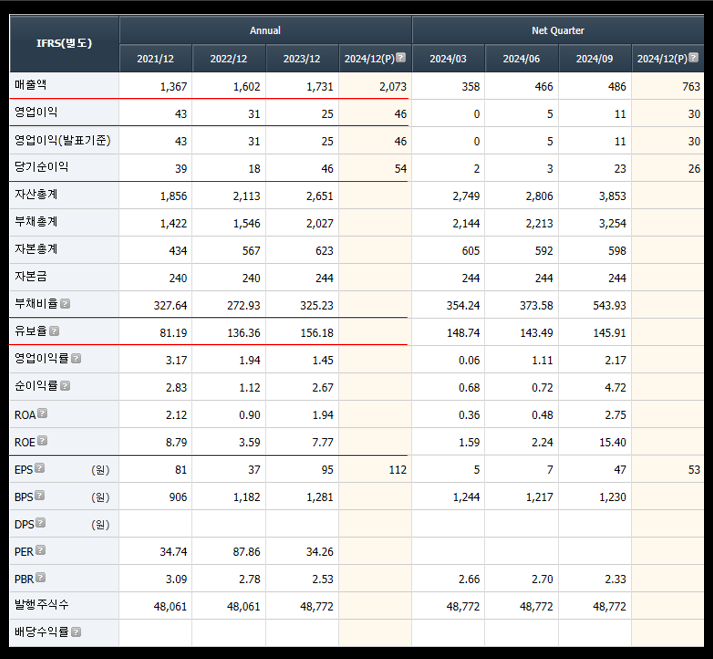713x659 pixels.
Task: Click 매출액 value 2,073 for 2024/12(P)
Action: click(393, 87)
